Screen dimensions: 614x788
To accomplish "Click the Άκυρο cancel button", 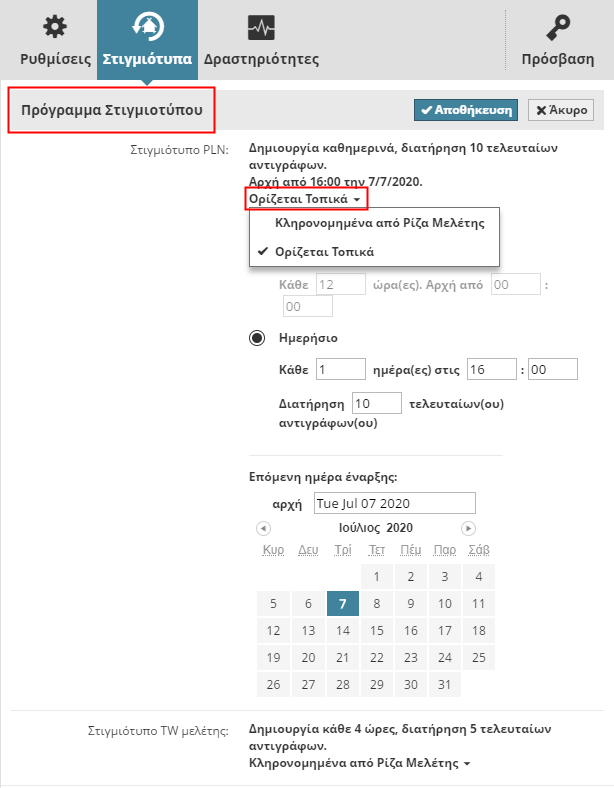I will click(x=560, y=110).
